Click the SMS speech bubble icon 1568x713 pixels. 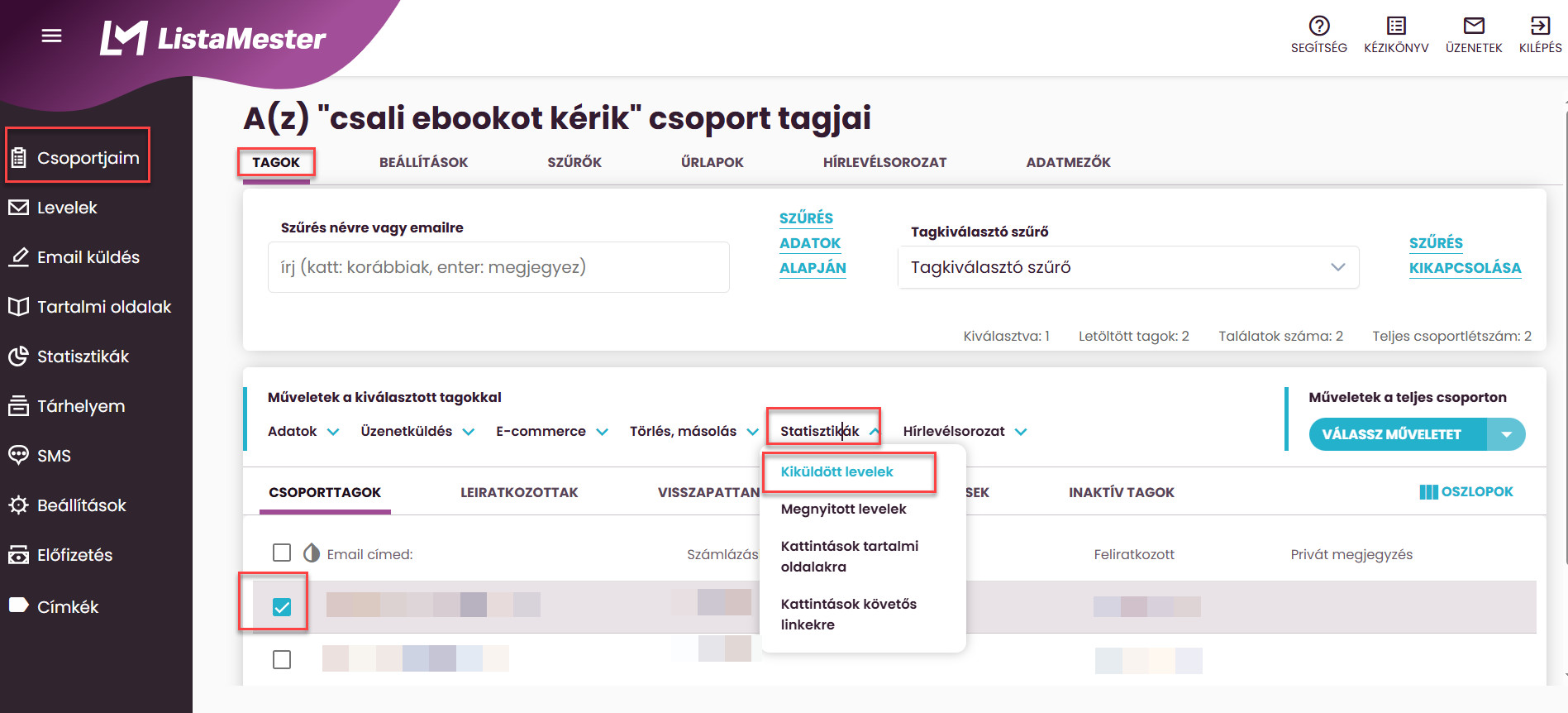19,456
